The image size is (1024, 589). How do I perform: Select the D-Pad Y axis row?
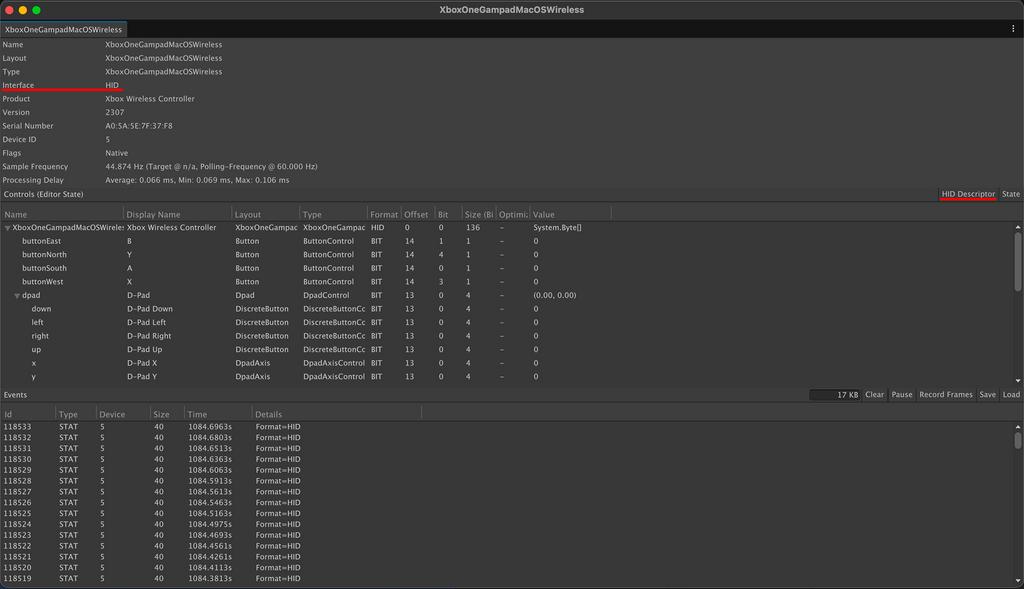pos(507,377)
